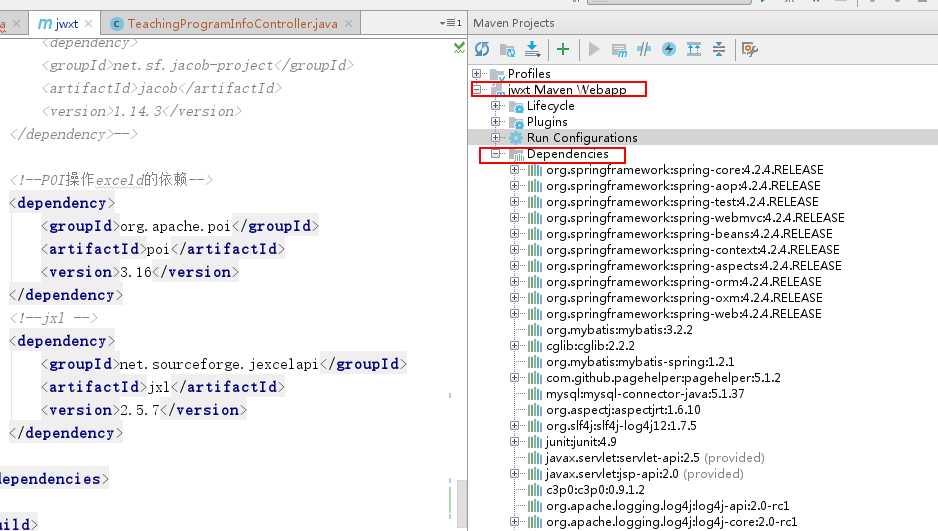938x531 pixels.
Task: Select spring-context:4.2.4.RELEASE dependency
Action: pos(693,250)
